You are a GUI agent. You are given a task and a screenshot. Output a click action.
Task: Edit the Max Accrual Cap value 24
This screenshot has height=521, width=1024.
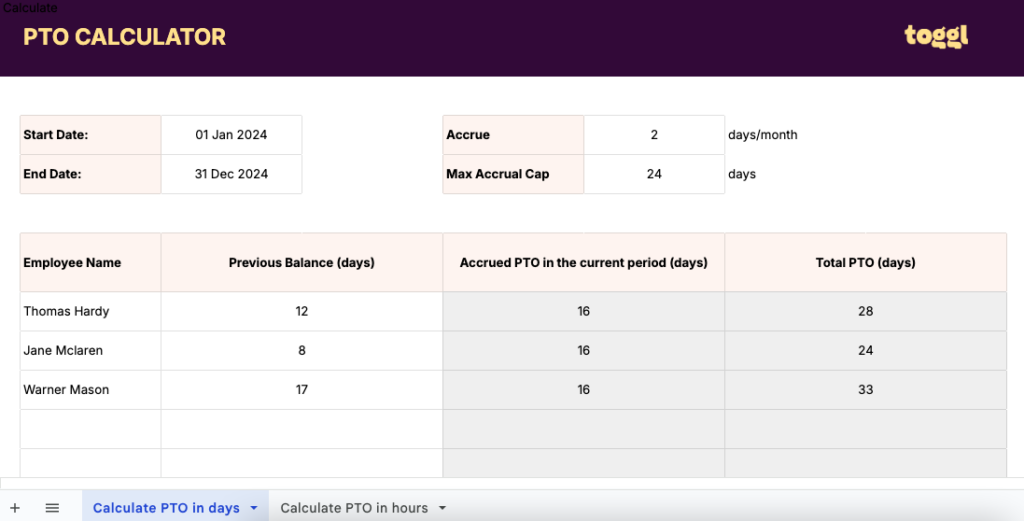pyautogui.click(x=654, y=174)
